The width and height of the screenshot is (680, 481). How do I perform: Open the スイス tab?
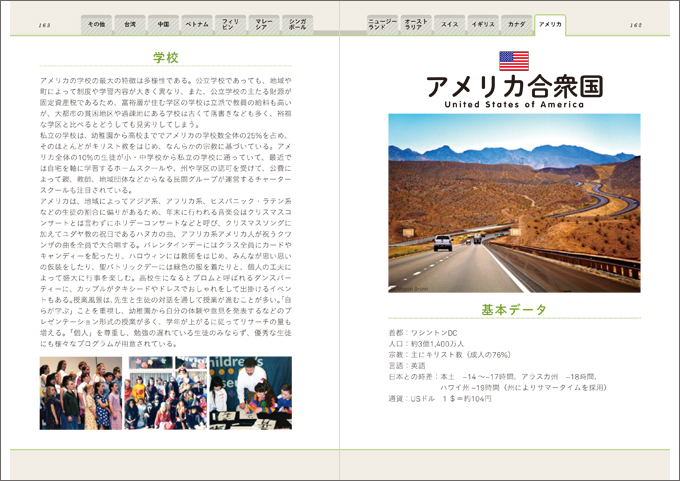point(449,25)
